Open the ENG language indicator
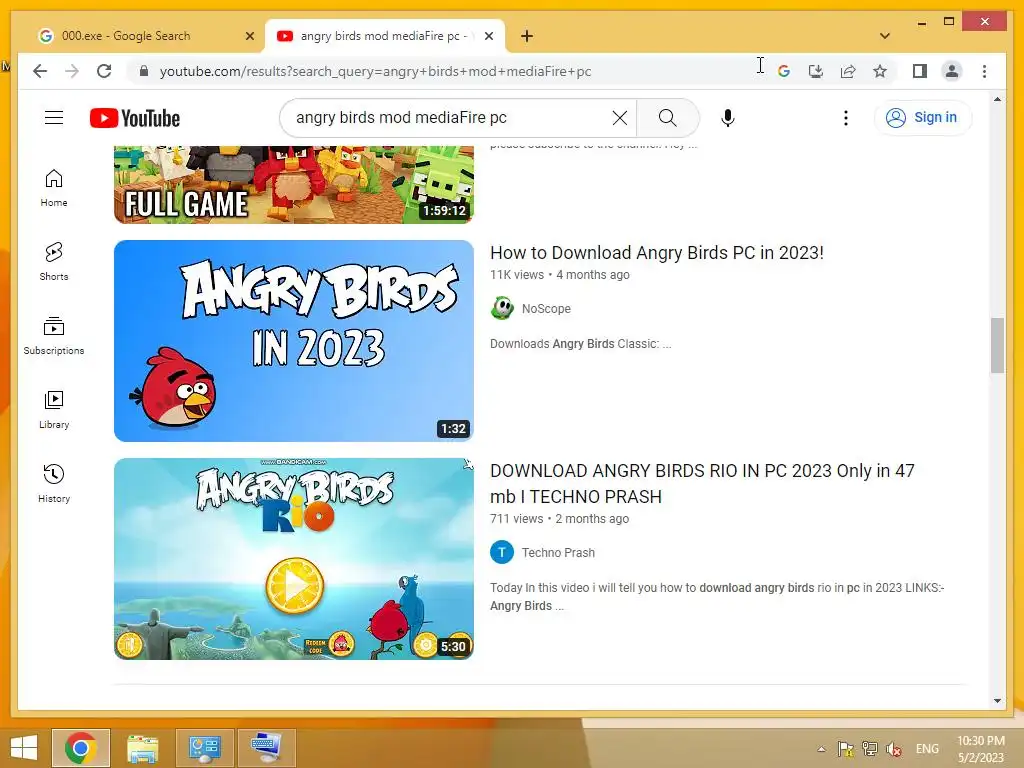The height and width of the screenshot is (768, 1024). [927, 749]
